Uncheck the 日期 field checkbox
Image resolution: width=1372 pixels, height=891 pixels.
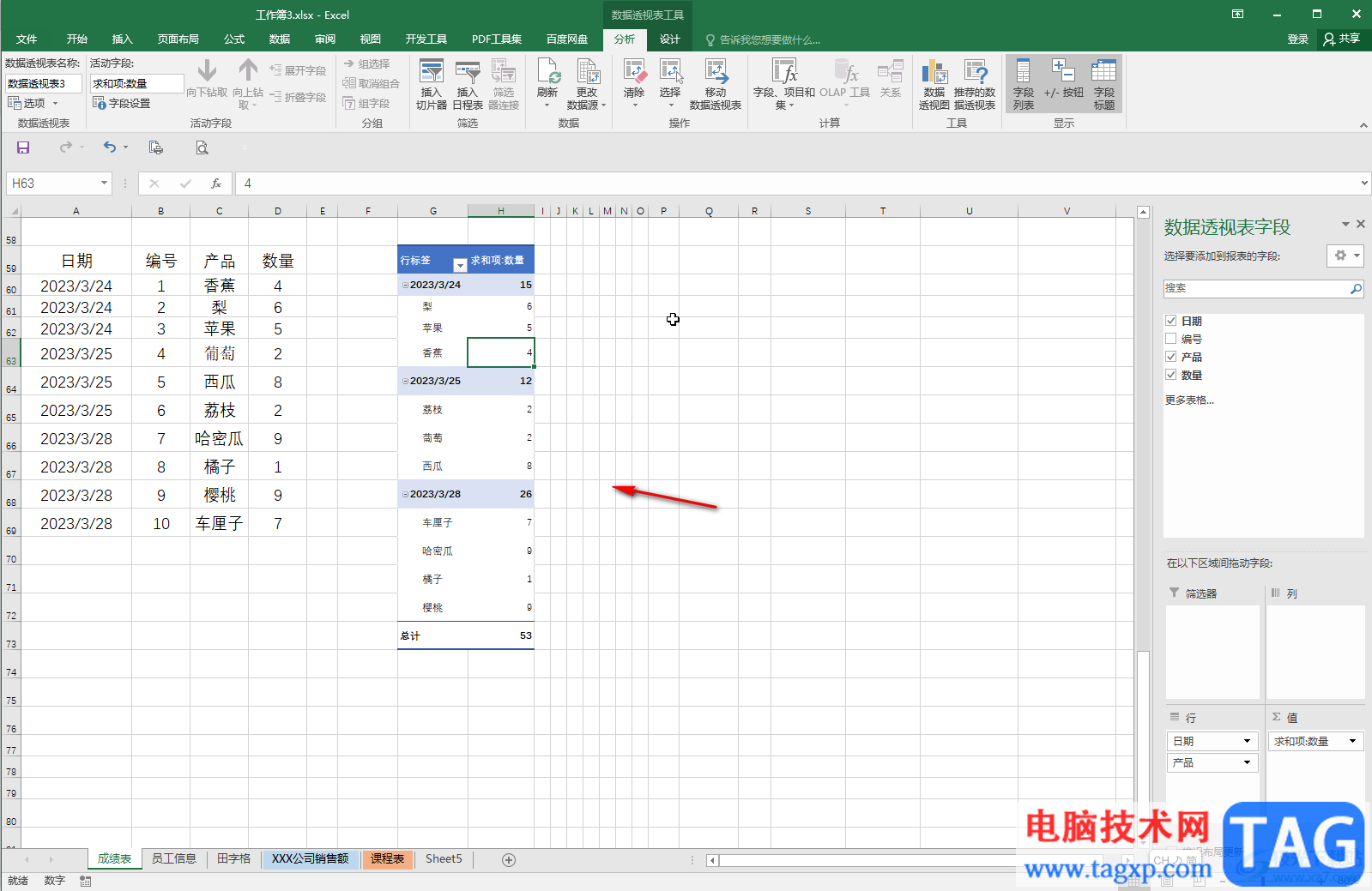click(1170, 320)
